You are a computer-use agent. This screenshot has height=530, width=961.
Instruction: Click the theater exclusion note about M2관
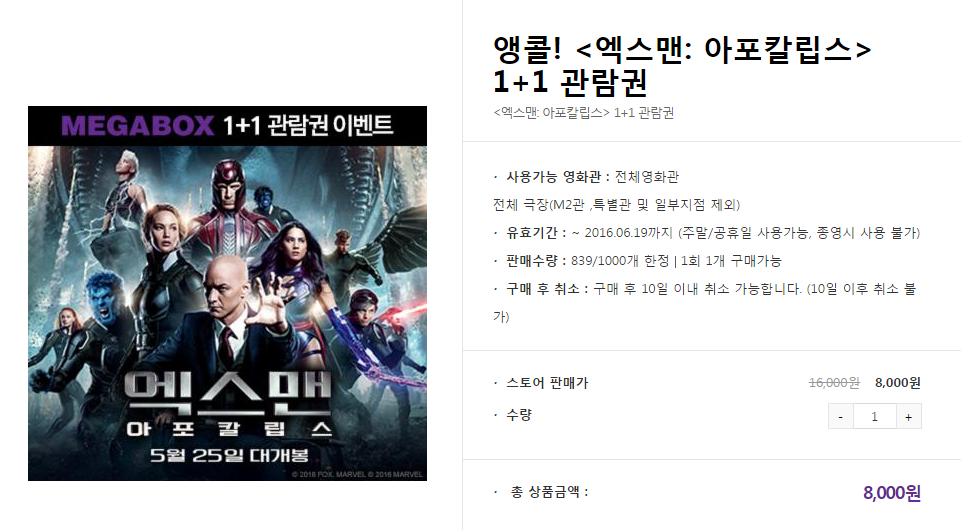pos(617,205)
